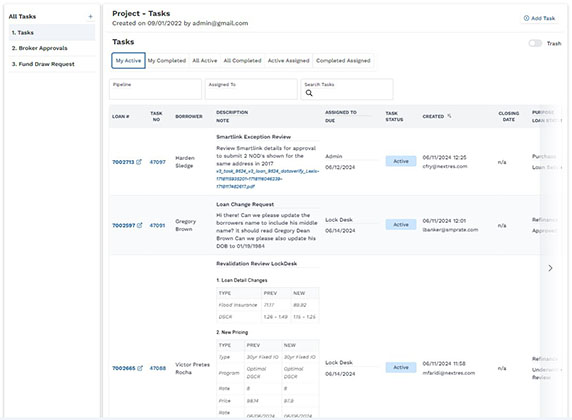Open external link icon for loan 7002665
Image resolution: width=572 pixels, height=420 pixels.
[x=140, y=368]
